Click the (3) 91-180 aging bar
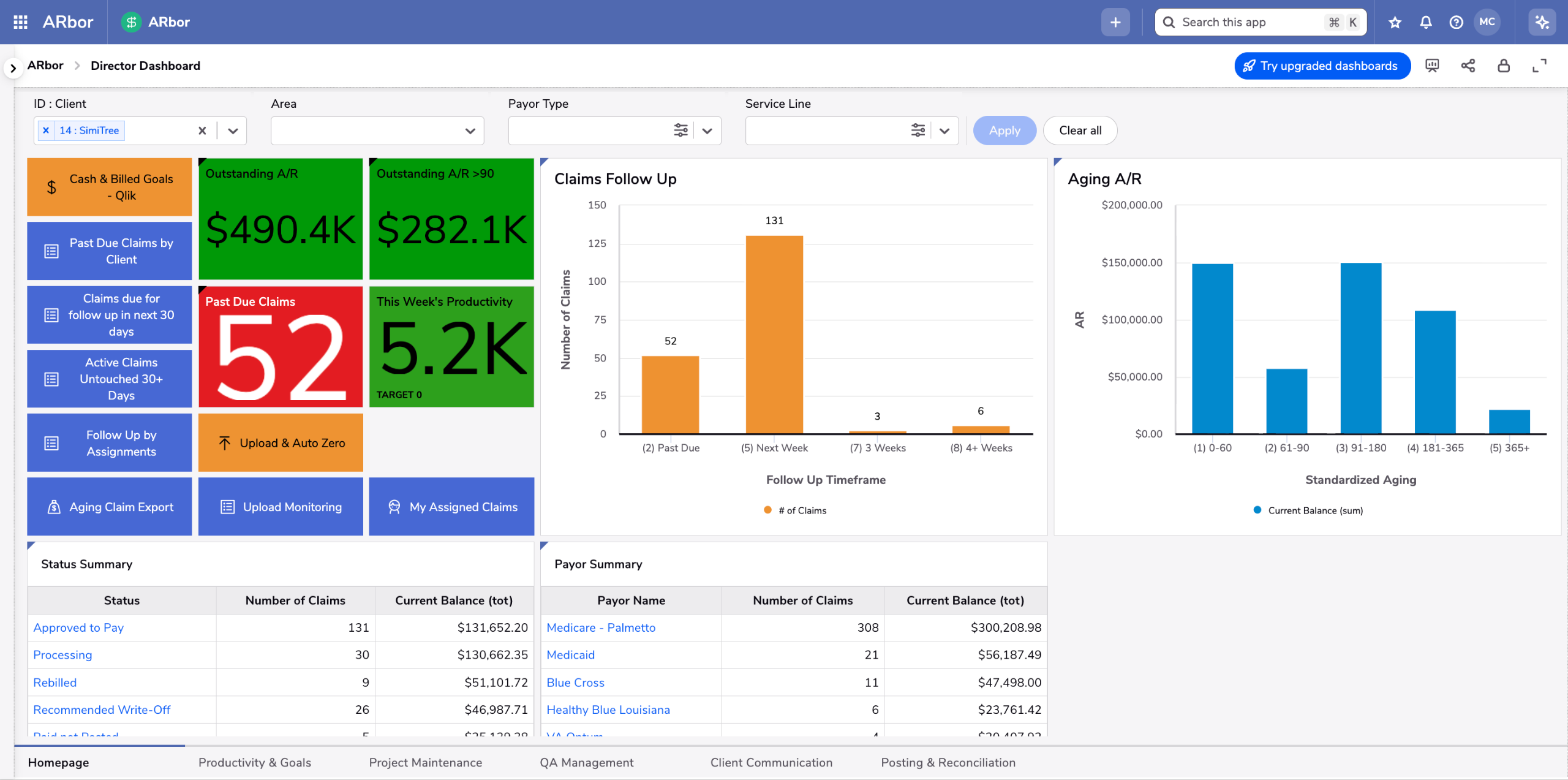Screen dimensions: 1568x780 [1360, 348]
